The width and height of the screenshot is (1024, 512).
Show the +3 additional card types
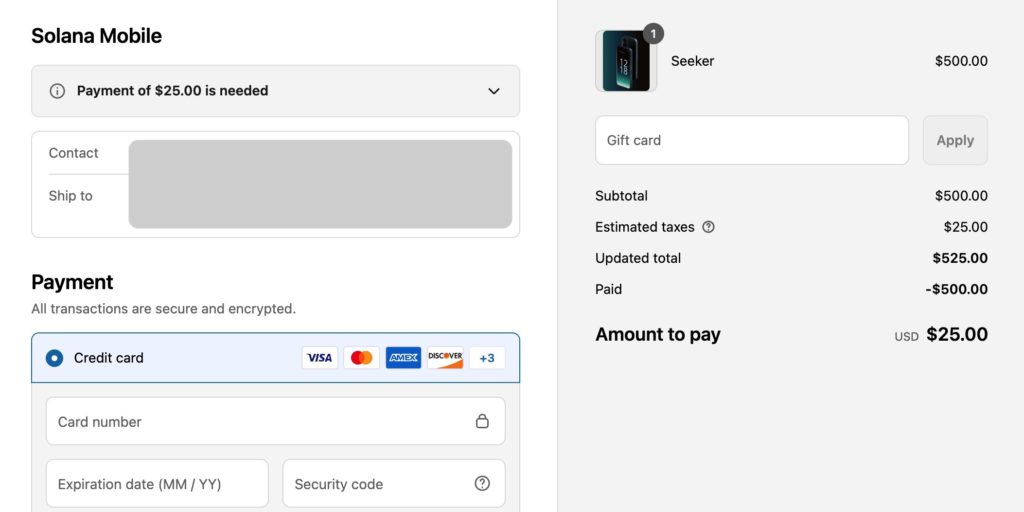487,358
